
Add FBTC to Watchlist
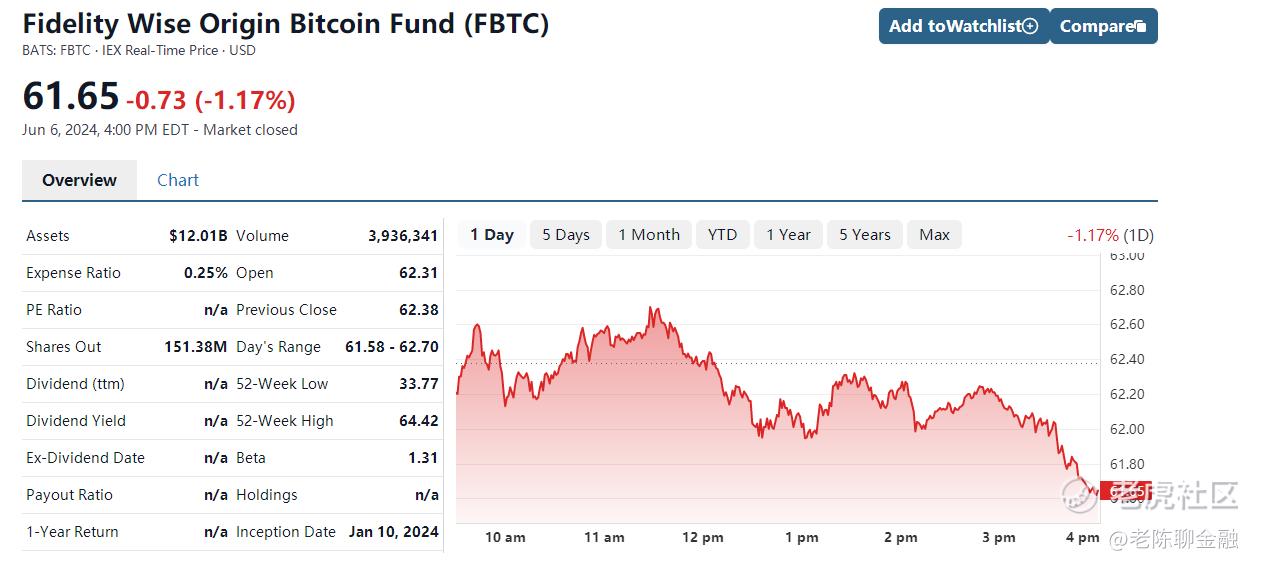[964, 26]
